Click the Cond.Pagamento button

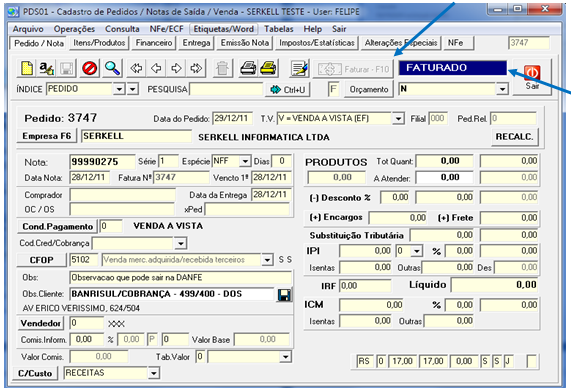click(x=58, y=227)
